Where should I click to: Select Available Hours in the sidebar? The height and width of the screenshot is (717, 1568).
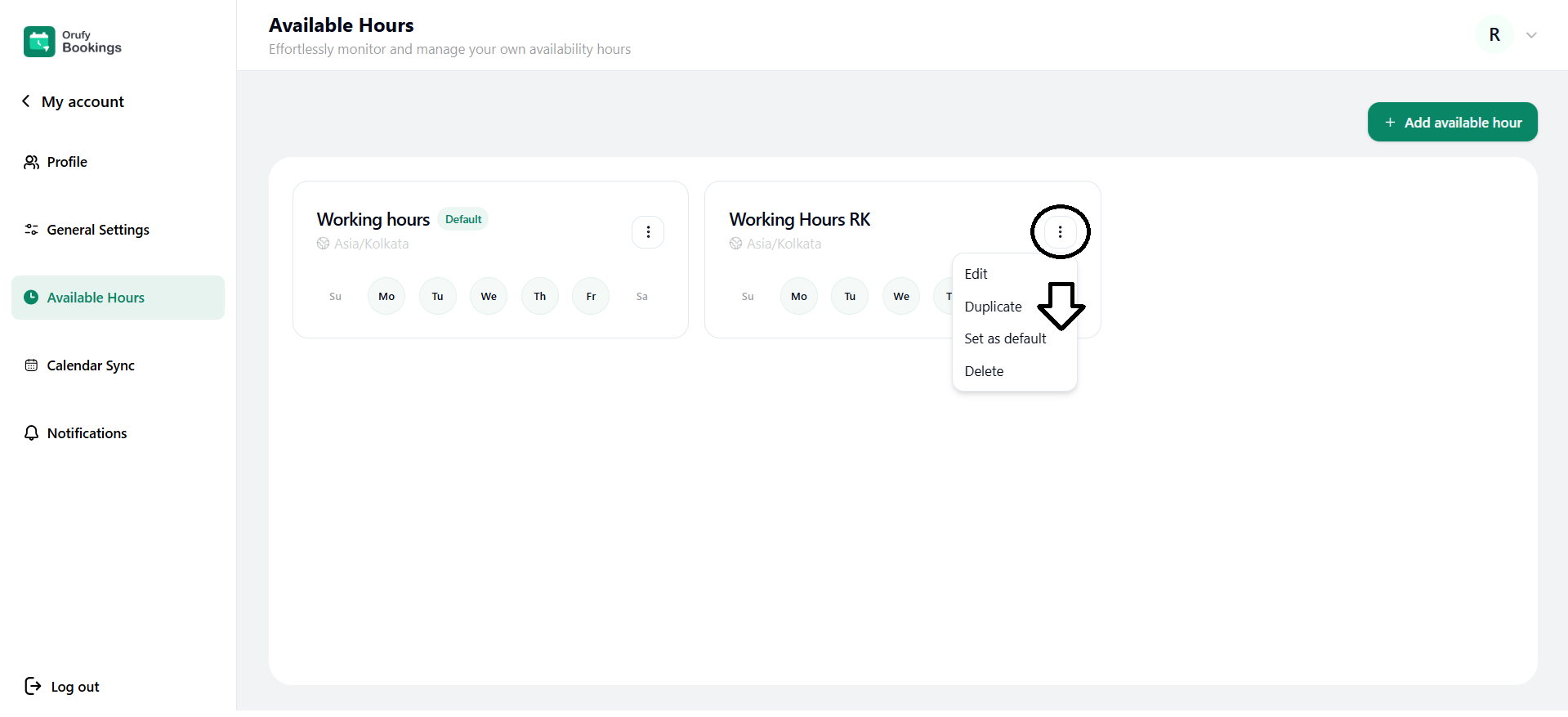(x=96, y=298)
